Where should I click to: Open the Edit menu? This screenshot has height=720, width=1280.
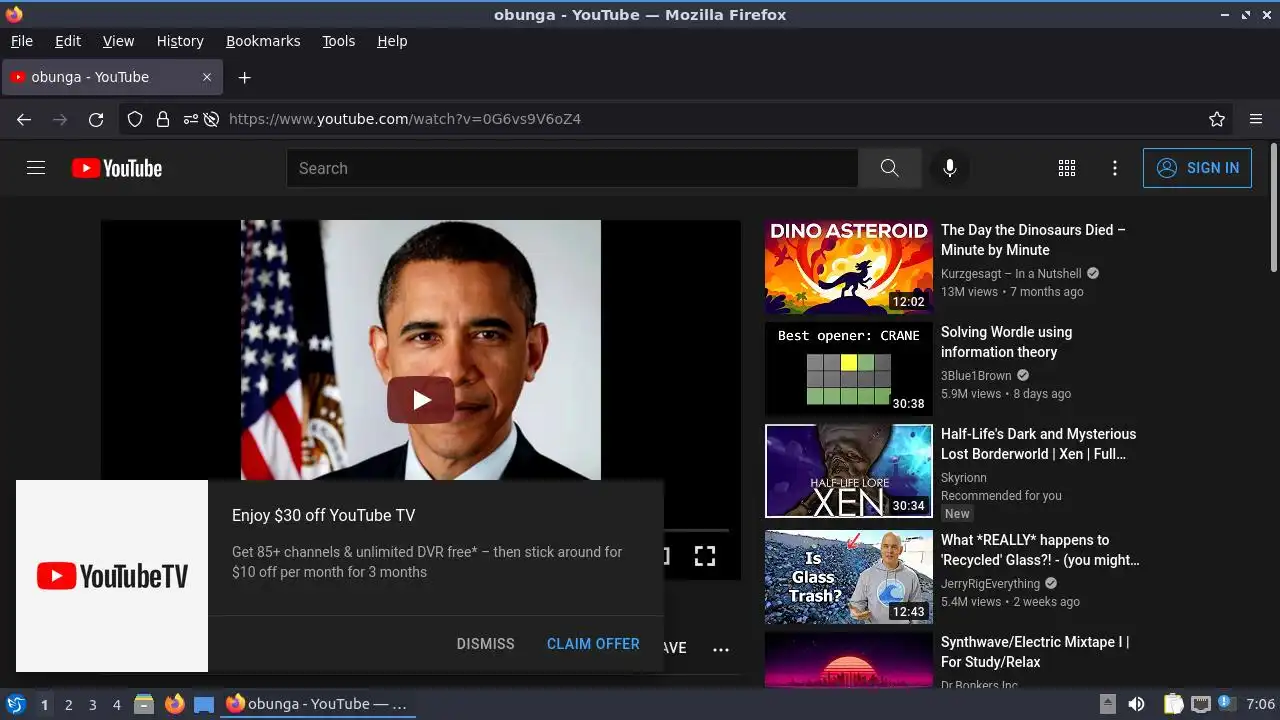[68, 41]
